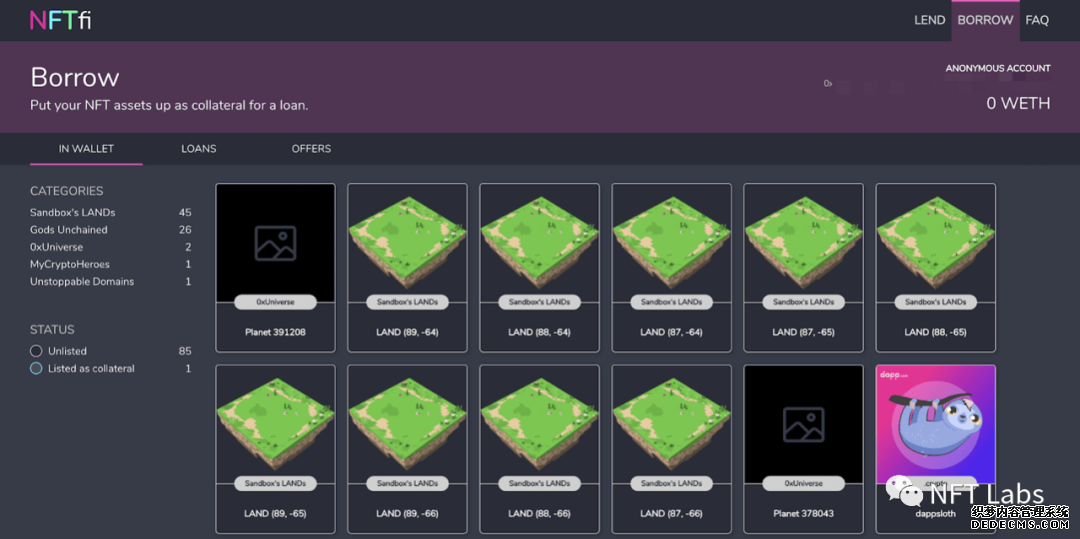Switch to the IN WALLET tab
The width and height of the screenshot is (1080, 539).
(86, 149)
